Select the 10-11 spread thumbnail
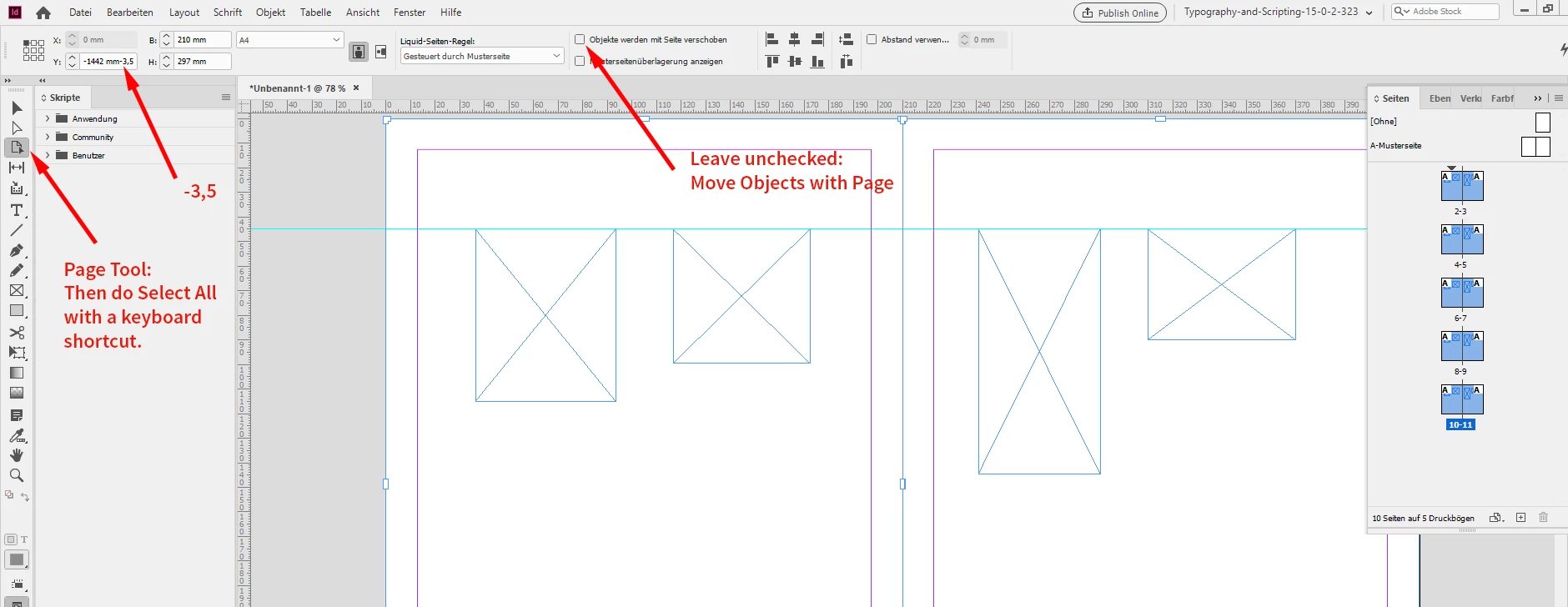 [1462, 400]
